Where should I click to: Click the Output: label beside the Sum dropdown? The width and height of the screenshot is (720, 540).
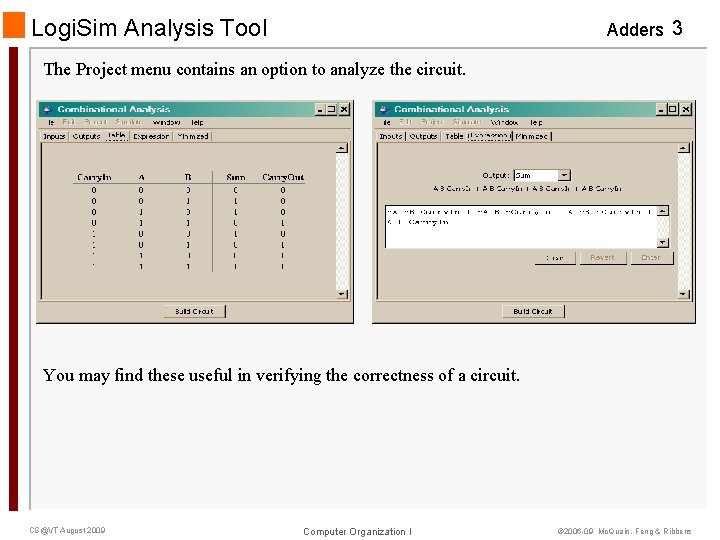point(496,175)
